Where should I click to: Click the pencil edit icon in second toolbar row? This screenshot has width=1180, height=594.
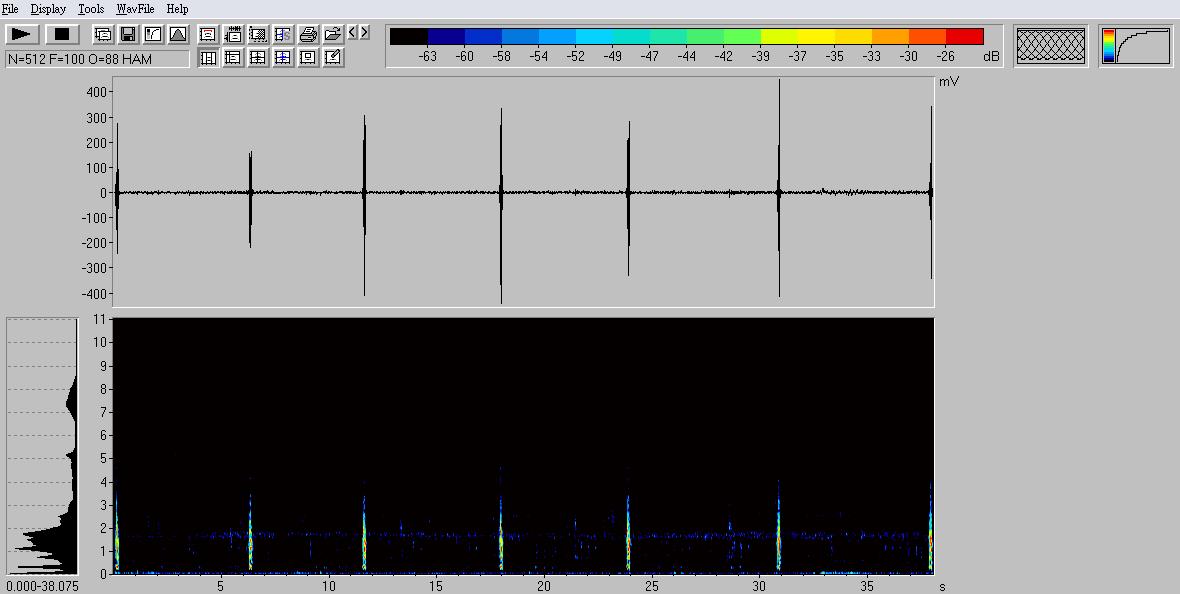tap(333, 58)
